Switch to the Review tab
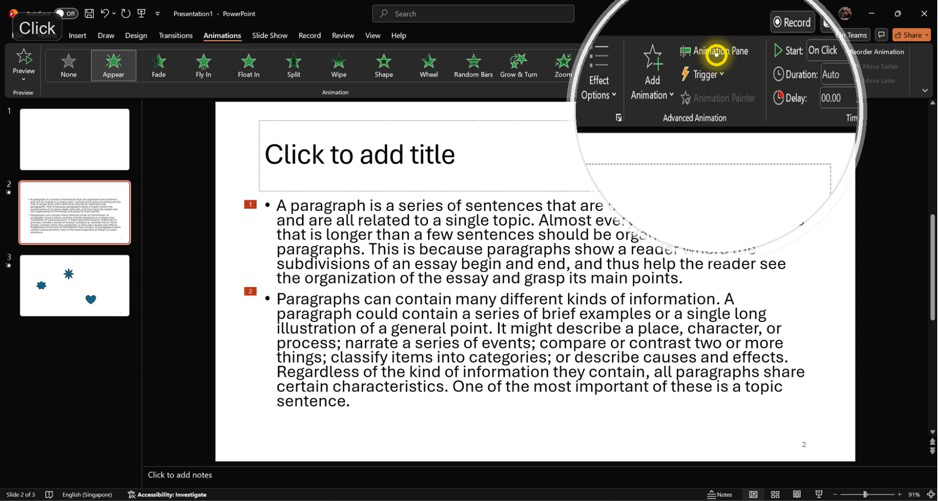The height and width of the screenshot is (501, 939). (343, 35)
